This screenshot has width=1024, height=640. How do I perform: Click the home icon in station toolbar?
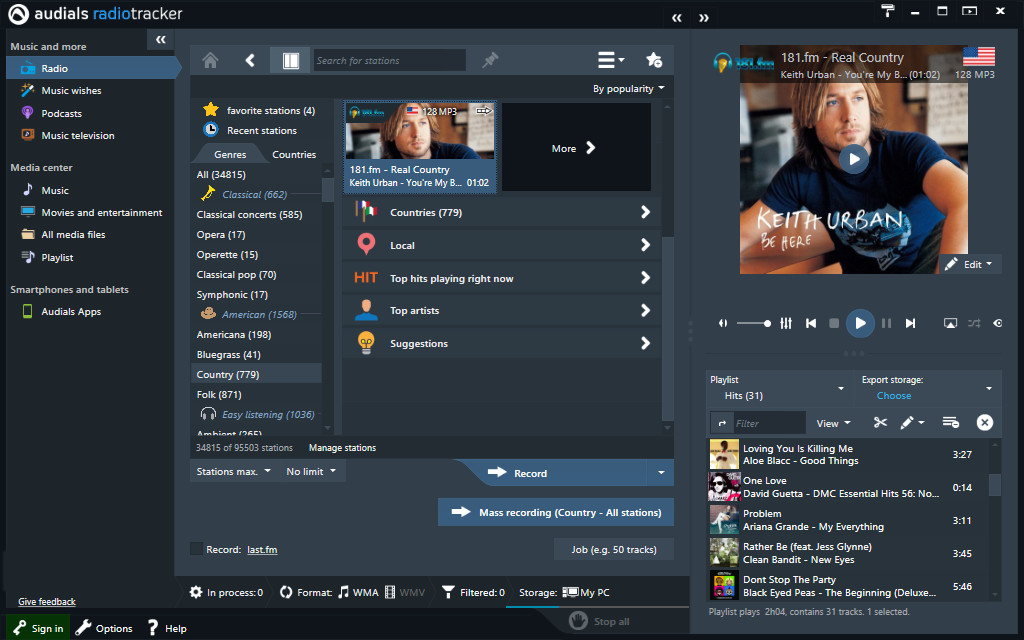[x=210, y=60]
